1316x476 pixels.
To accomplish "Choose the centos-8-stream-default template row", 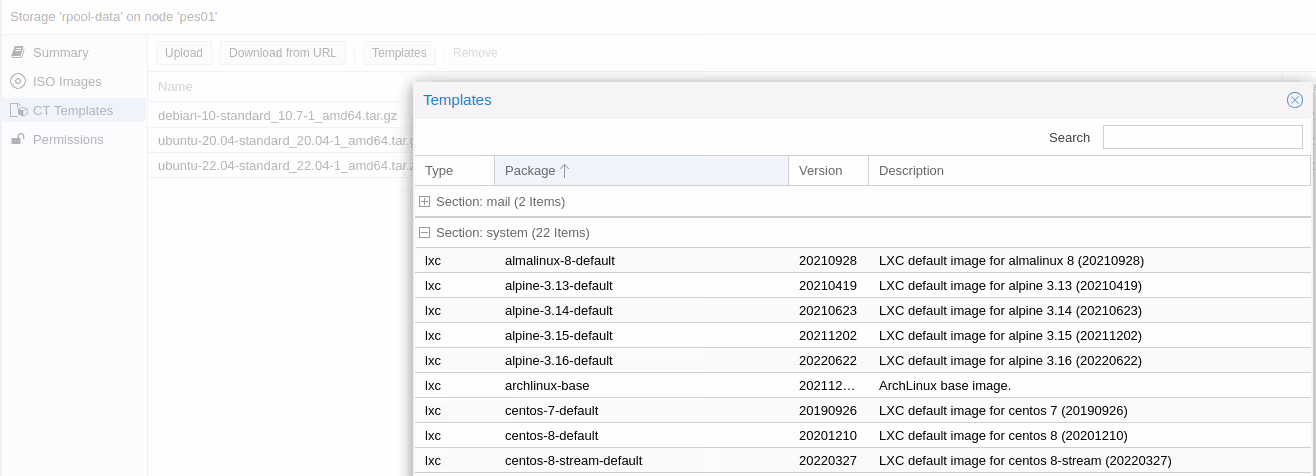I will coord(573,461).
